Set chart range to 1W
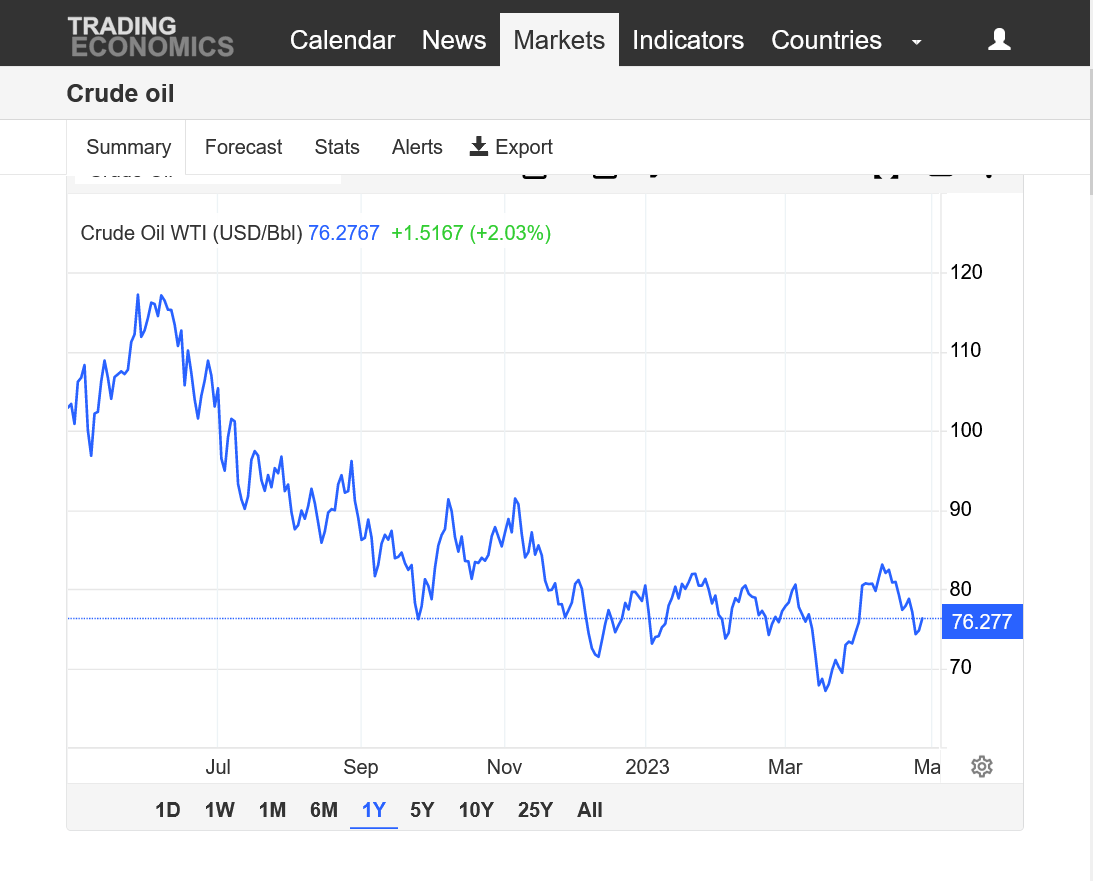The image size is (1093, 882). [220, 809]
